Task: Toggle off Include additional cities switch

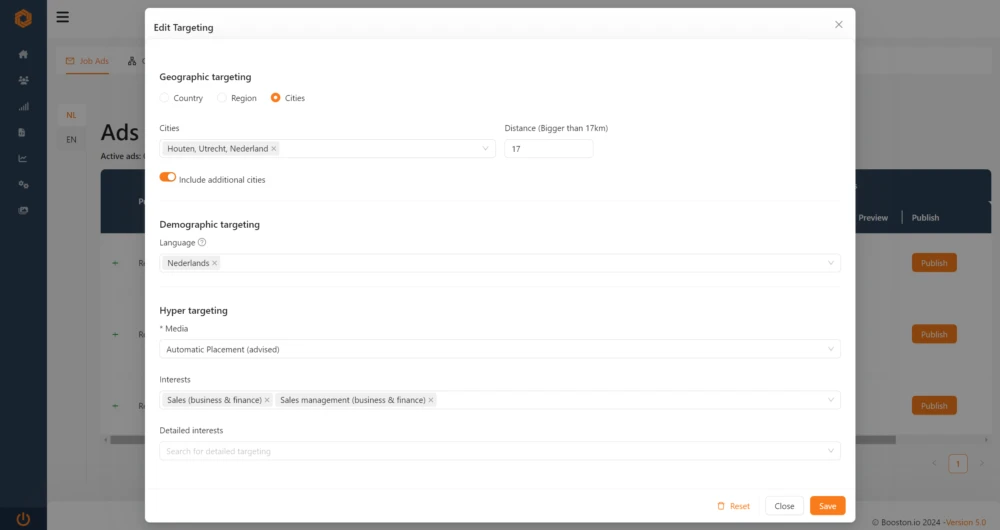Action: coord(168,178)
